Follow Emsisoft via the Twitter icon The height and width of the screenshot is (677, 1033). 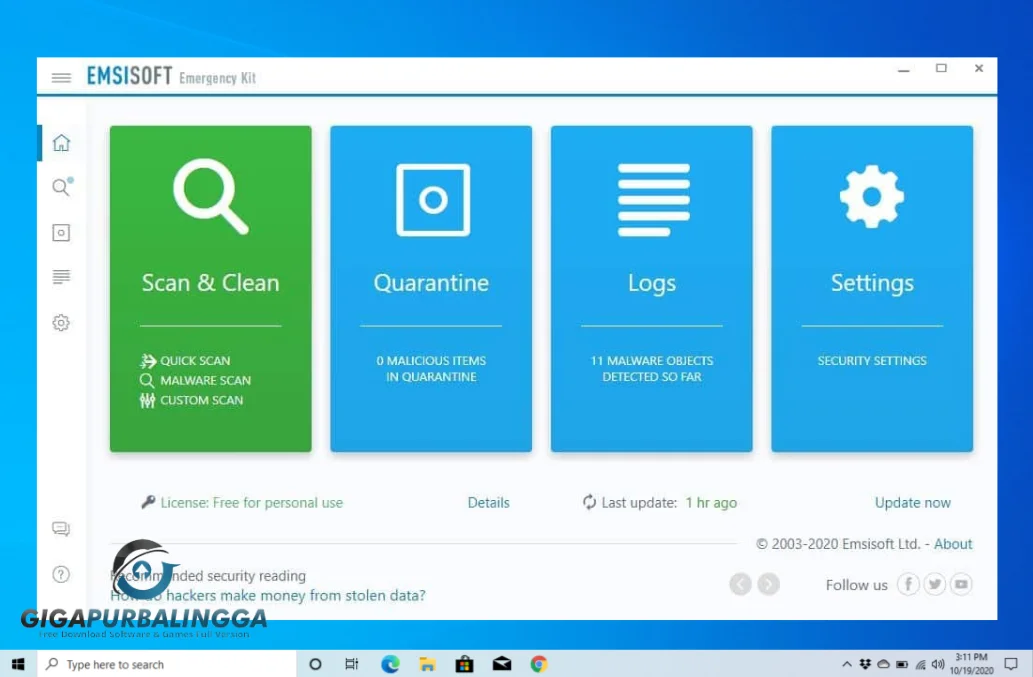point(933,584)
